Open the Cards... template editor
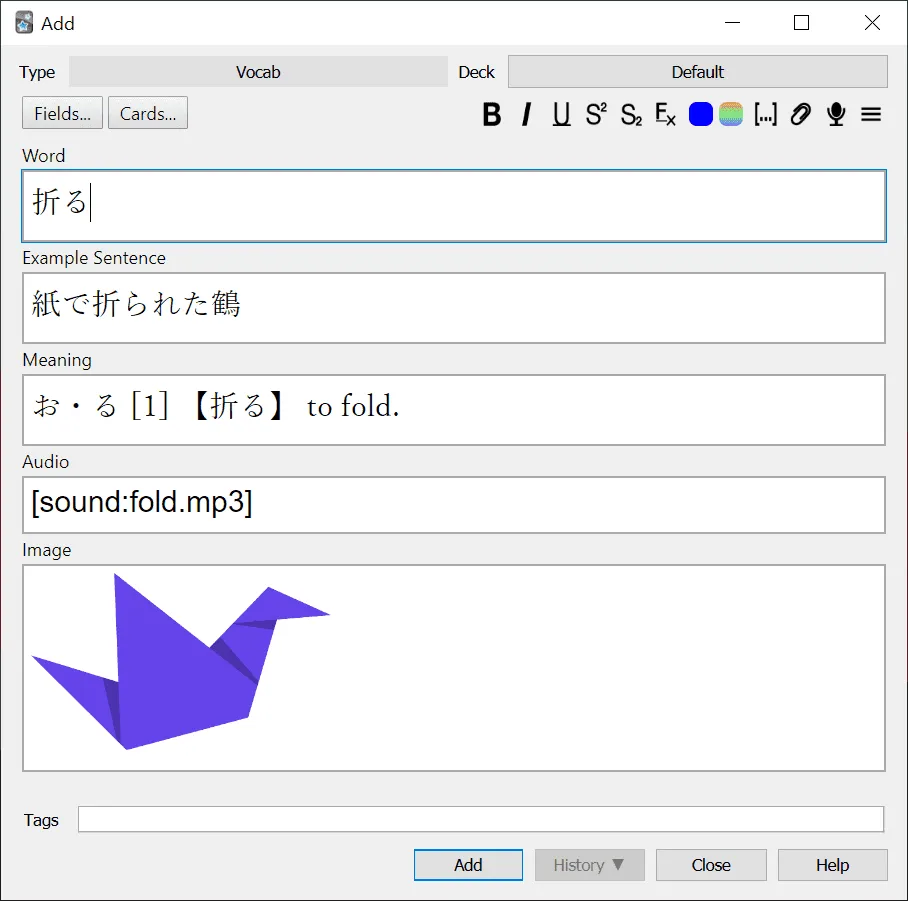The width and height of the screenshot is (908, 901). coord(148,113)
